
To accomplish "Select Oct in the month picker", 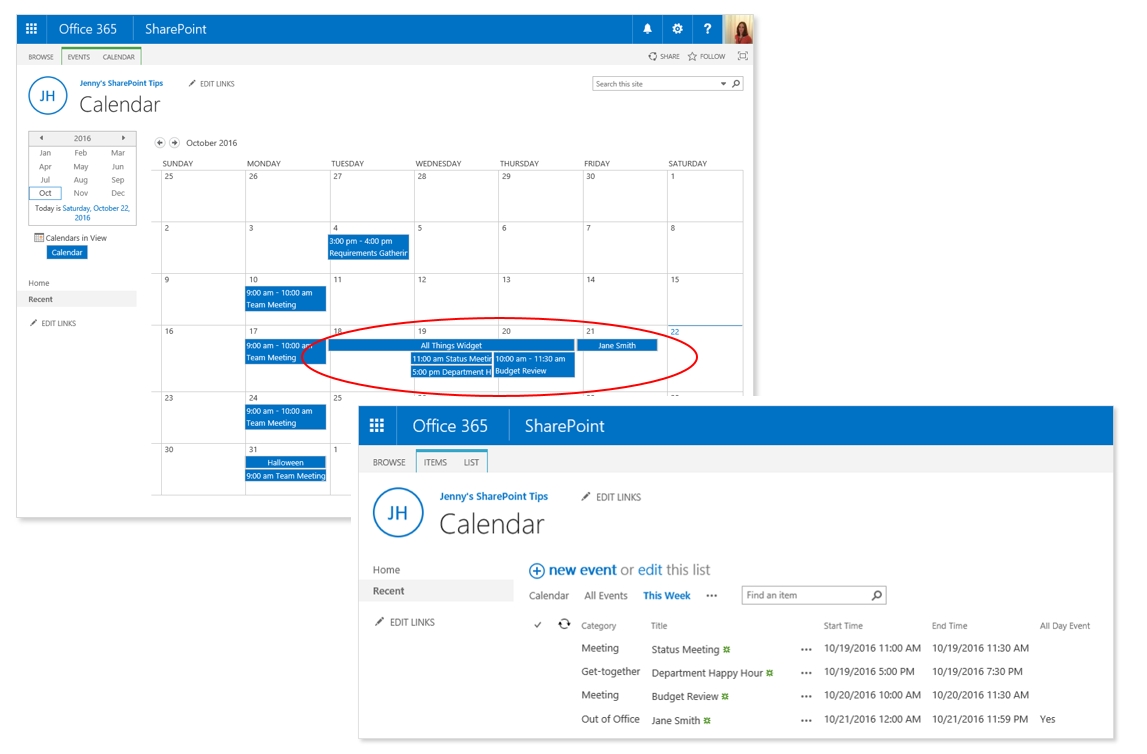I will [45, 193].
